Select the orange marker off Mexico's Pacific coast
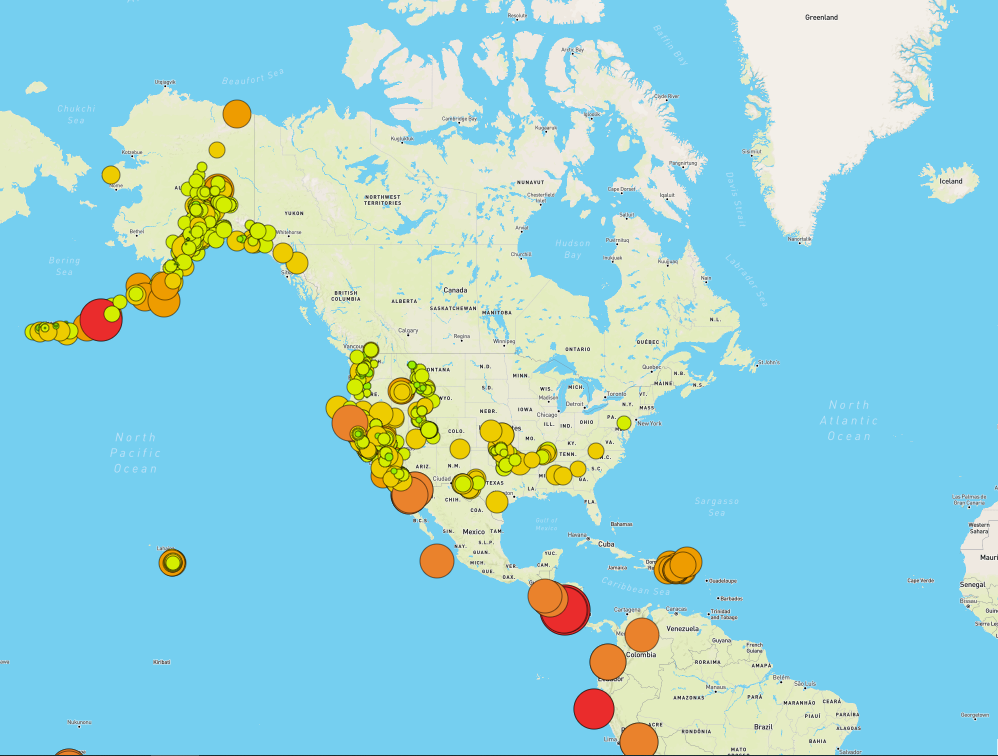 436,563
